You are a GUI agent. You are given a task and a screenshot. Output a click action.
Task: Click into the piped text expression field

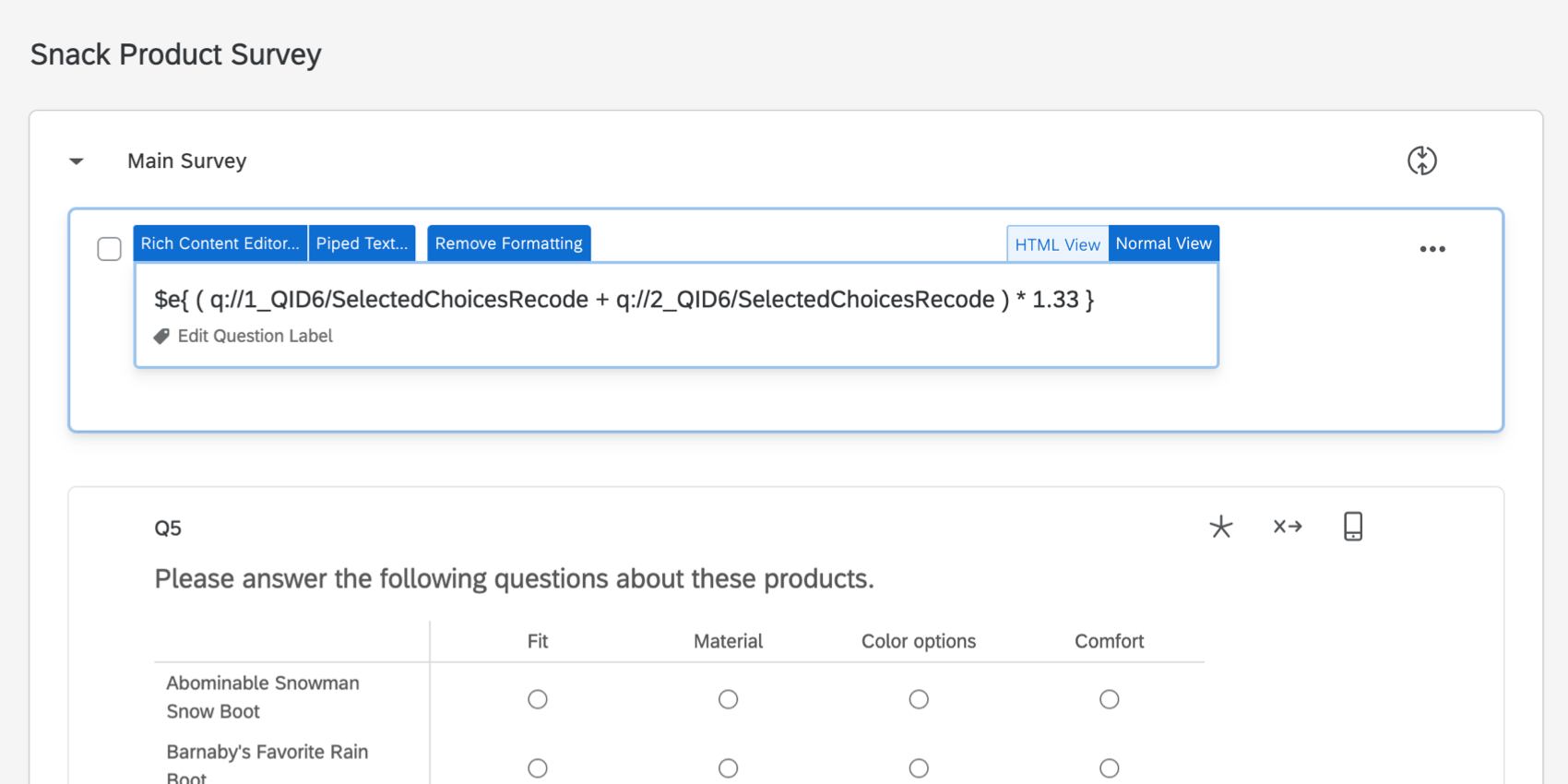coord(624,300)
